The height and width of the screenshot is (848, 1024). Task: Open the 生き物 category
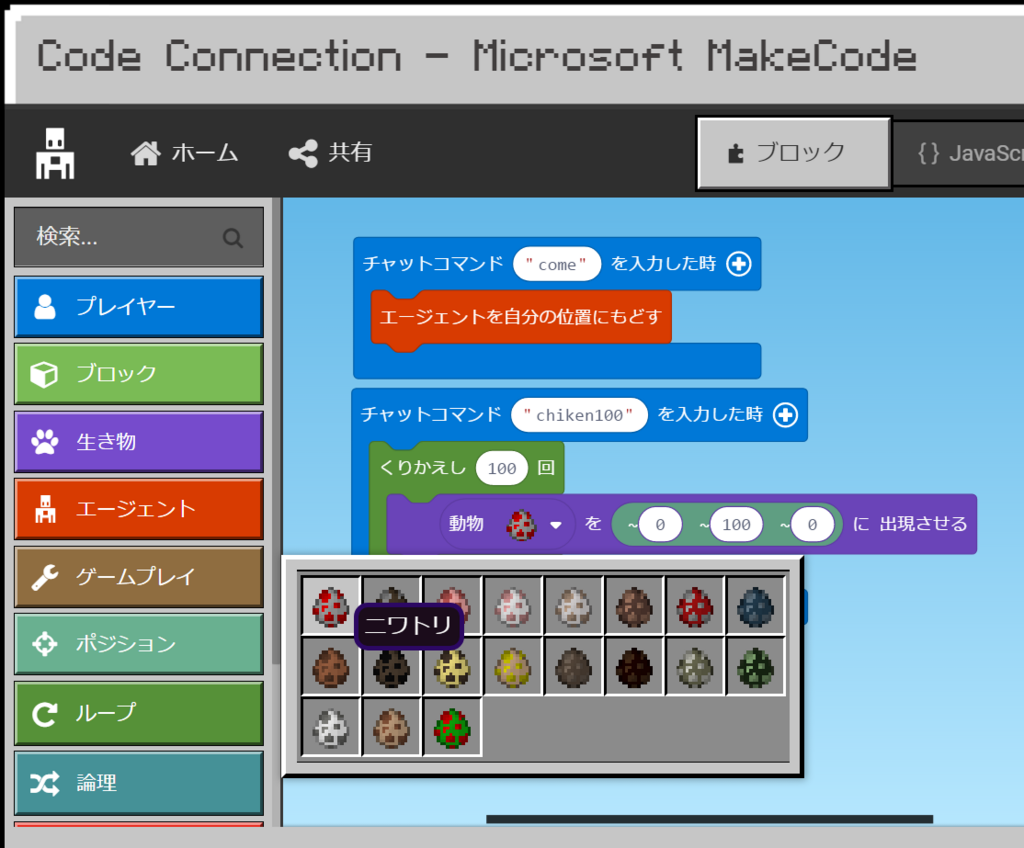[x=138, y=442]
